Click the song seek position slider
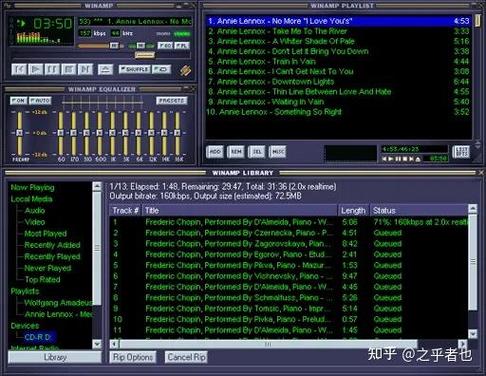 click(101, 55)
